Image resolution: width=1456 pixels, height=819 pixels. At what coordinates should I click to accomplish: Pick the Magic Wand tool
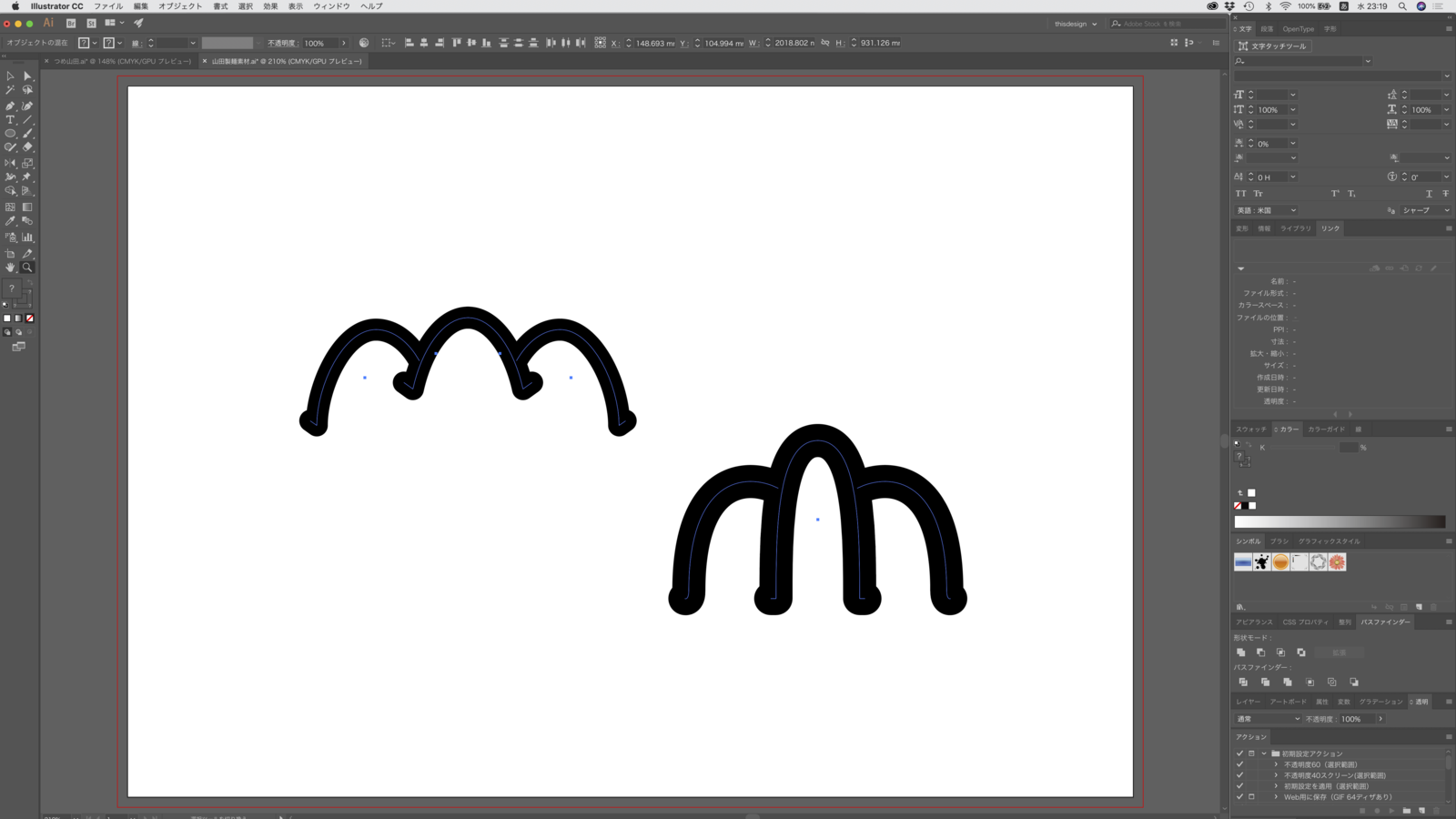click(10, 90)
